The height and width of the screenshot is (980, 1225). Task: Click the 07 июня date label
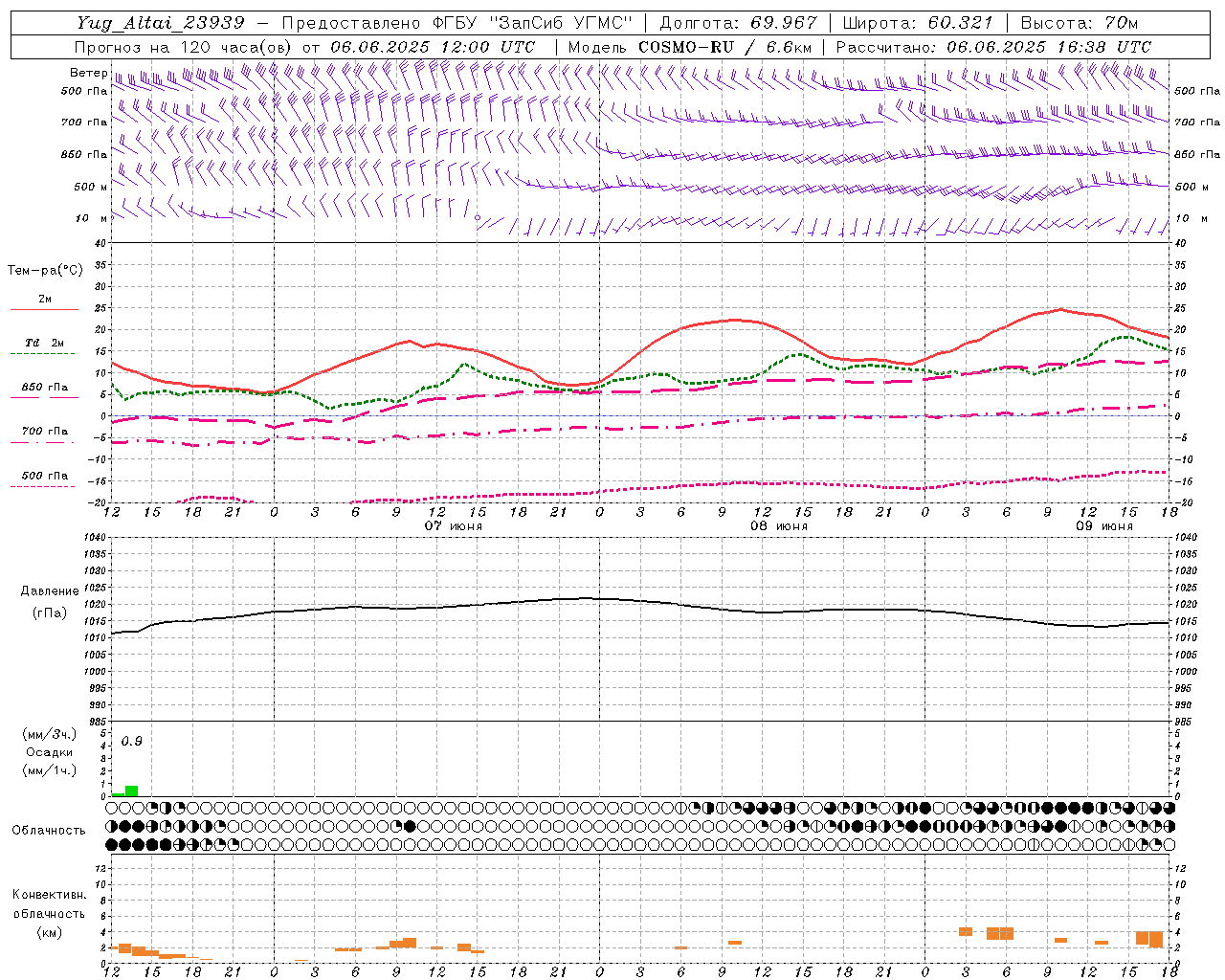point(454,526)
